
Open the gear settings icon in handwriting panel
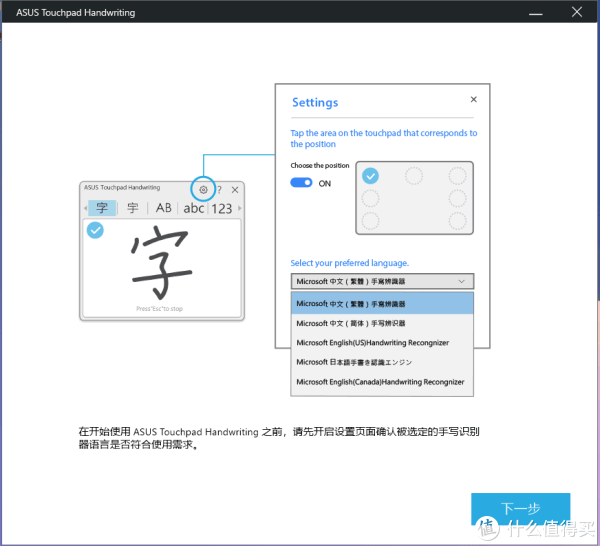[x=203, y=189]
